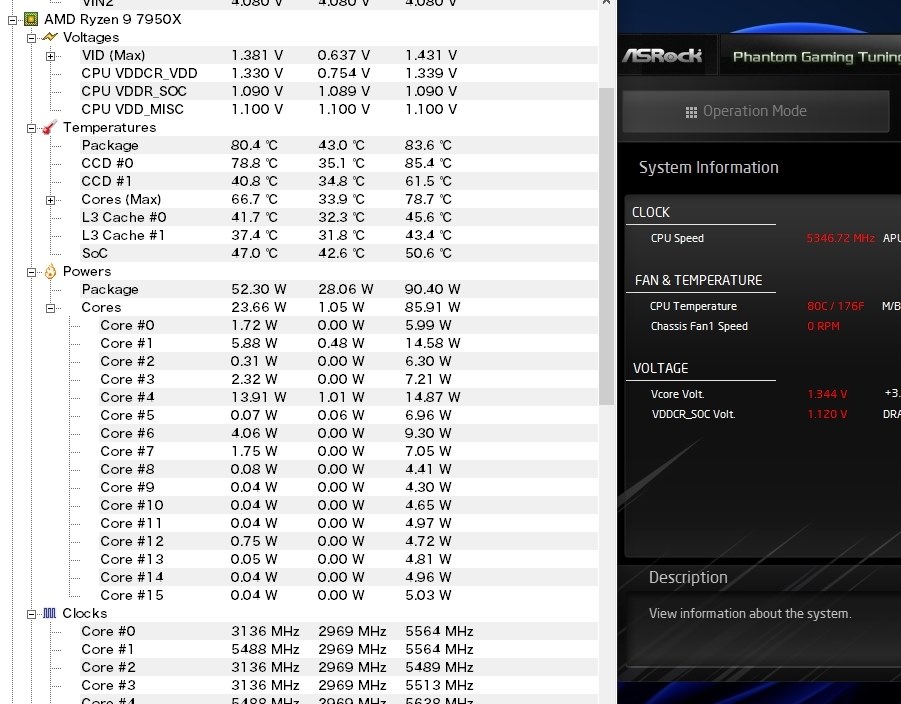The height and width of the screenshot is (704, 901).
Task: Select the Package temperature row
Action: (339, 145)
